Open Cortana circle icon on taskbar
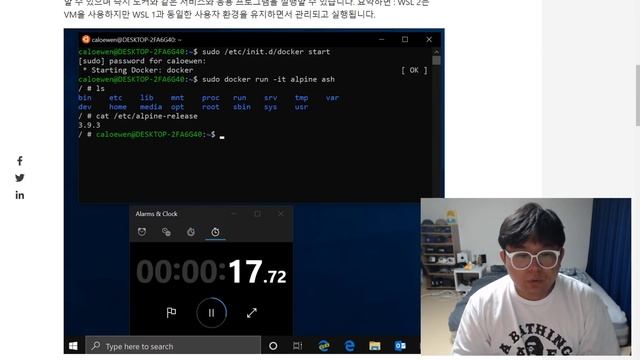Screen dimensions: 640x360 point(273,346)
